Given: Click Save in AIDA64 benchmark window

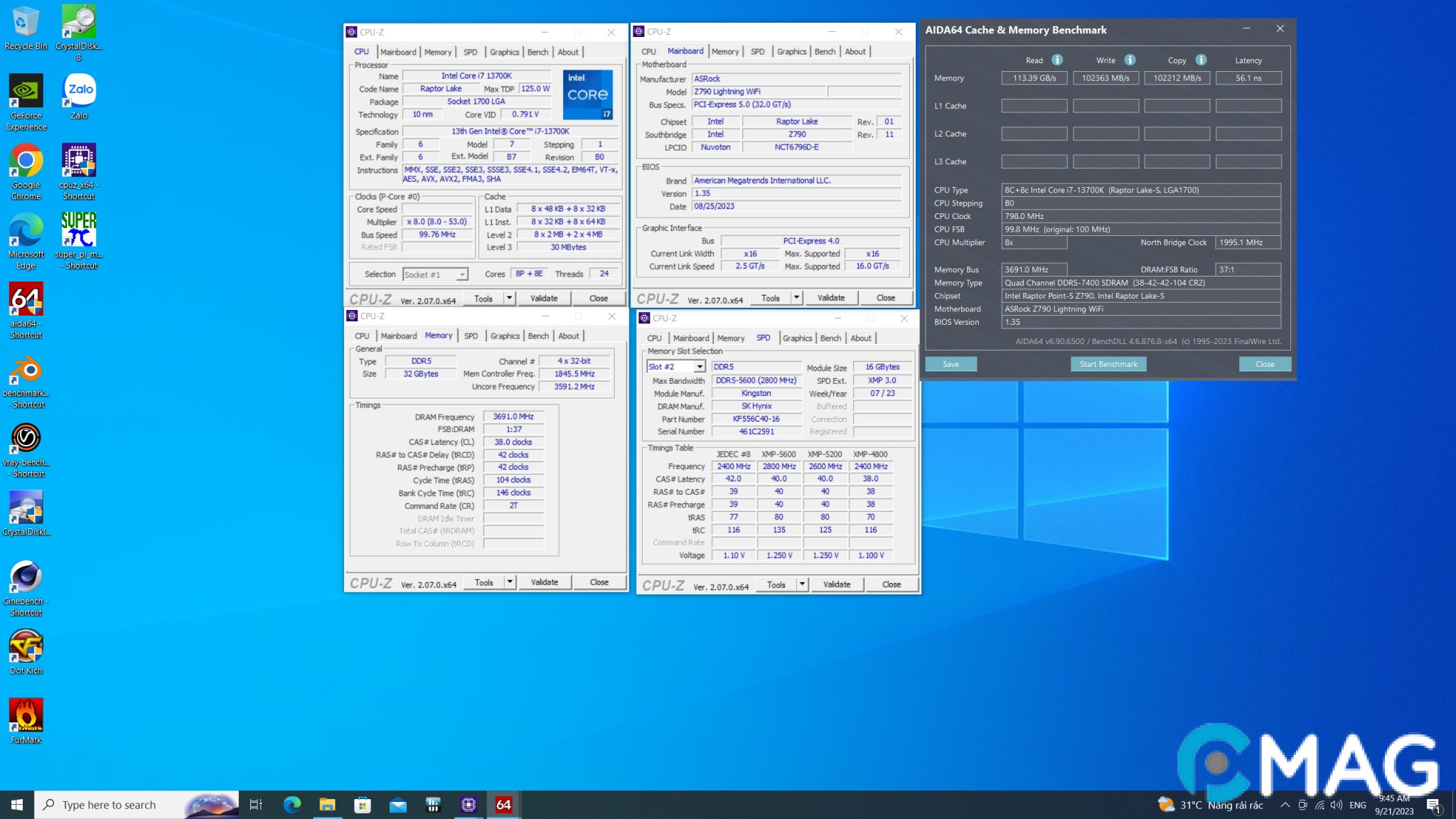Looking at the screenshot, I should tap(951, 364).
